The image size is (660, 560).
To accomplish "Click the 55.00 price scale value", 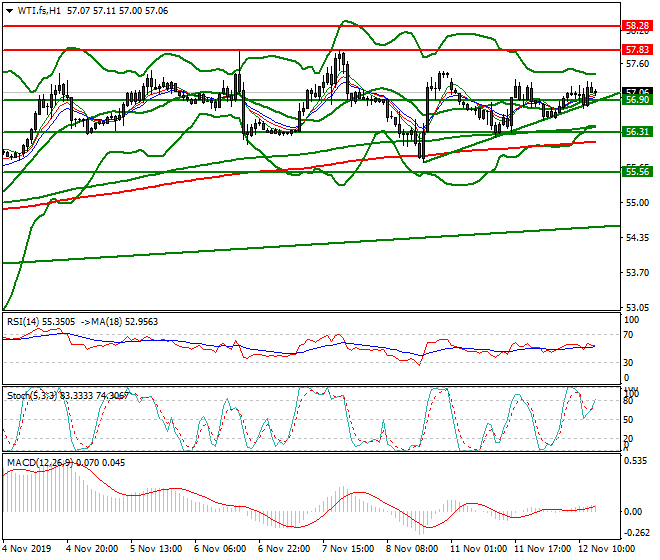I will (x=637, y=203).
